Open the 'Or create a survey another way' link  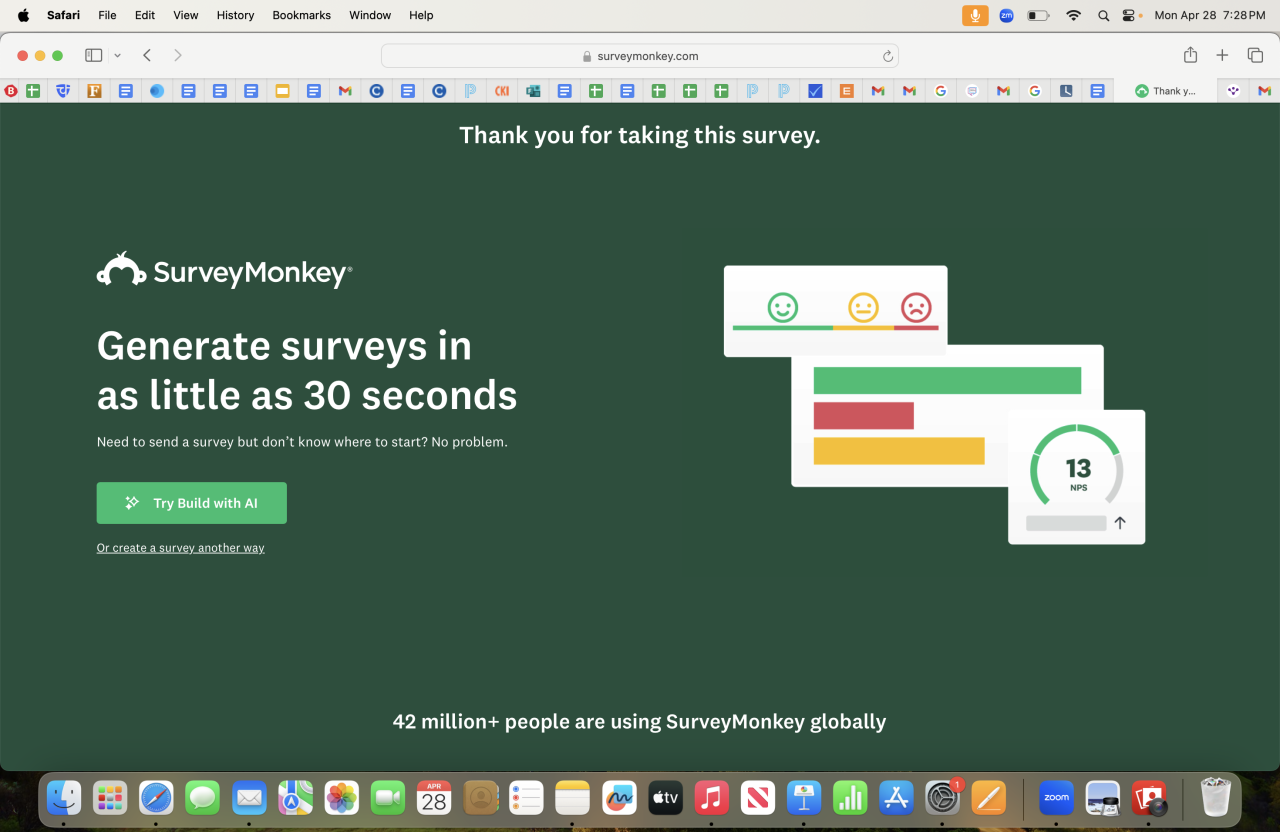(181, 548)
